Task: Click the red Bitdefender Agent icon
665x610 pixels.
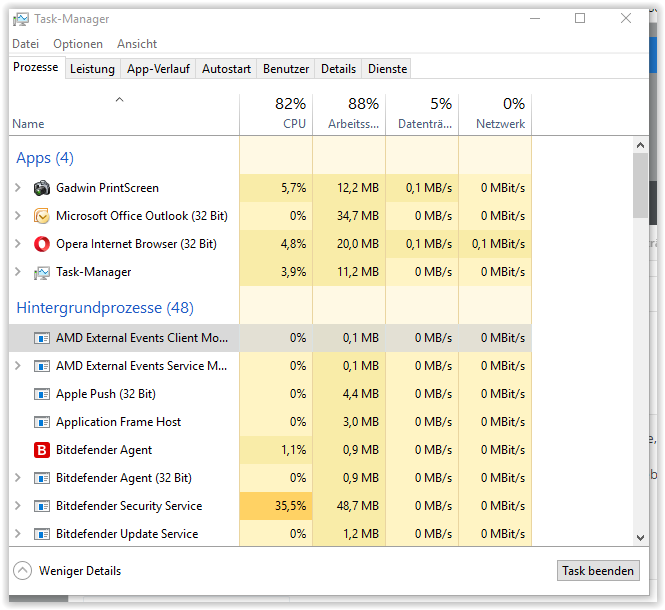Action: pos(42,450)
